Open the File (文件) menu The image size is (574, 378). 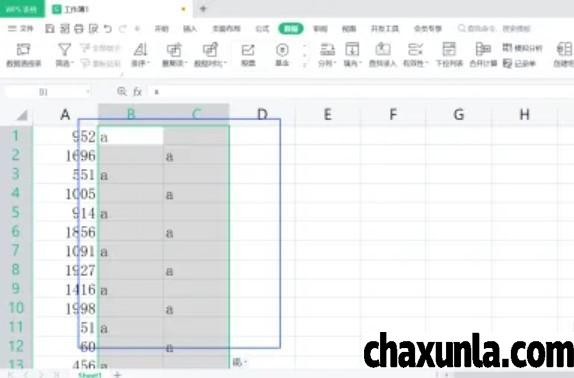point(20,29)
